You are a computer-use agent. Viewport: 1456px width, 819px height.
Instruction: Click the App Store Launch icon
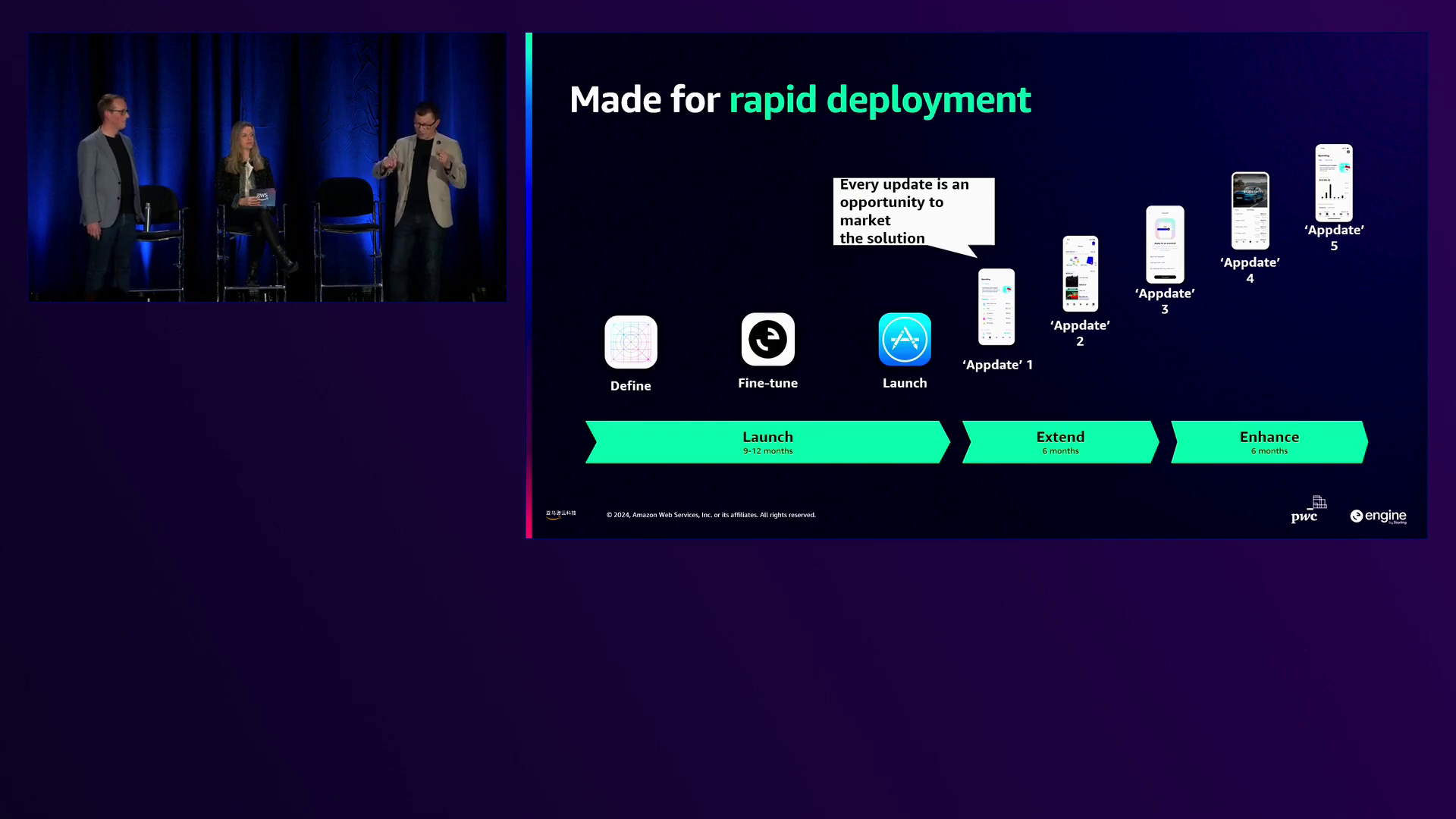pyautogui.click(x=905, y=339)
